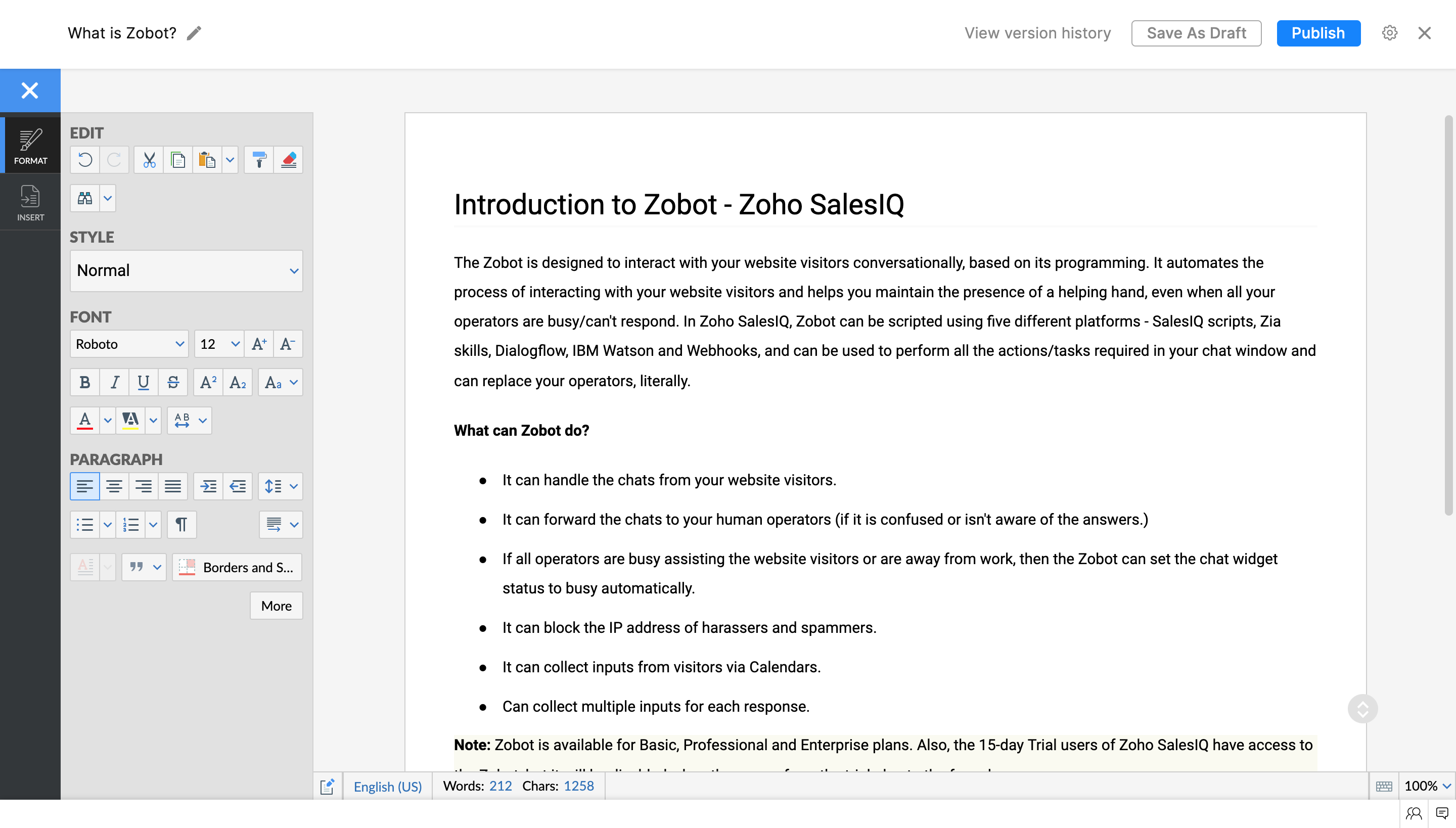
Task: Click the Format Painter icon
Action: tap(259, 160)
